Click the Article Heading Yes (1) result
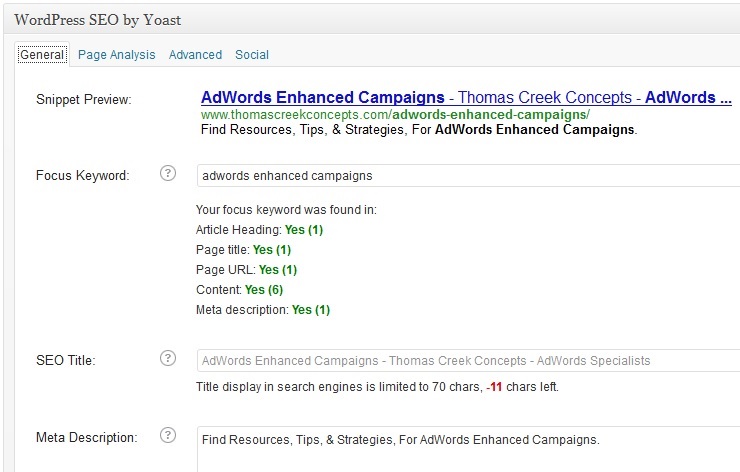 click(304, 230)
